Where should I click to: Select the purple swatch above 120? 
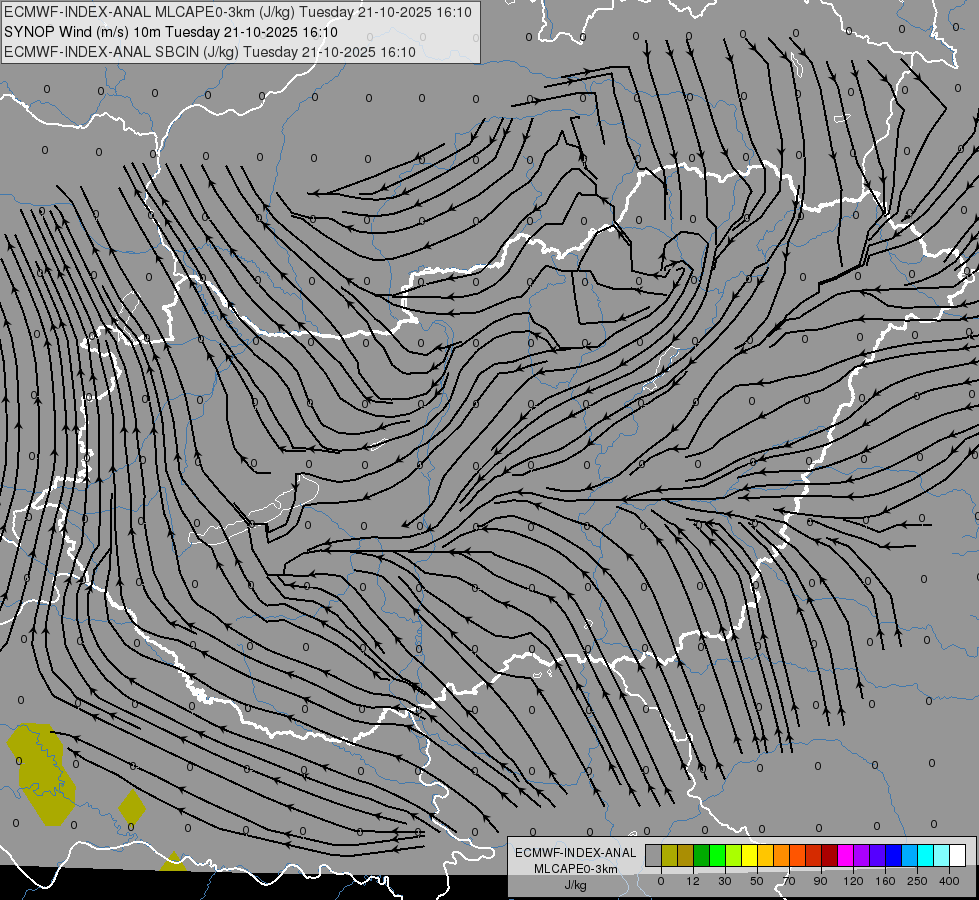coord(862,855)
